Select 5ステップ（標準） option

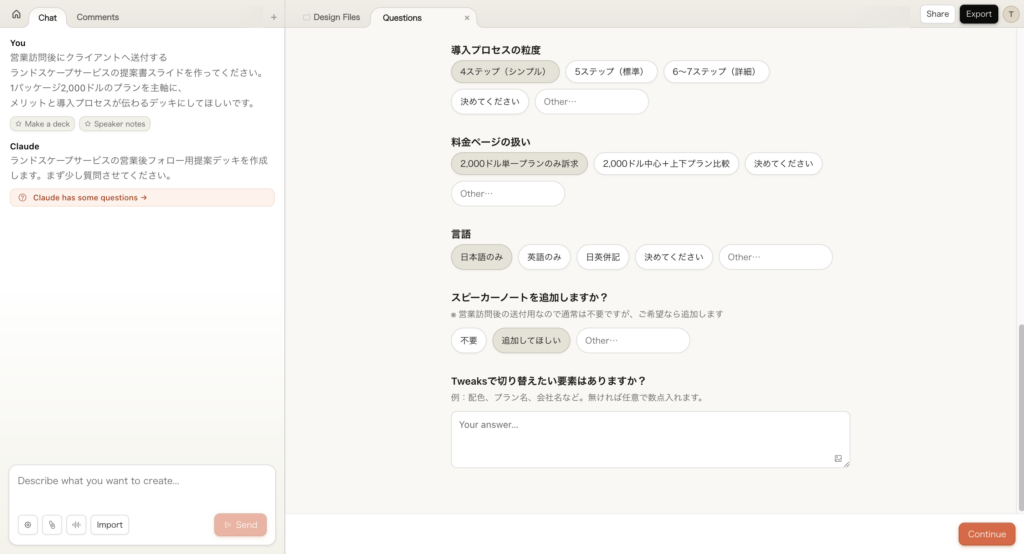[x=610, y=72]
